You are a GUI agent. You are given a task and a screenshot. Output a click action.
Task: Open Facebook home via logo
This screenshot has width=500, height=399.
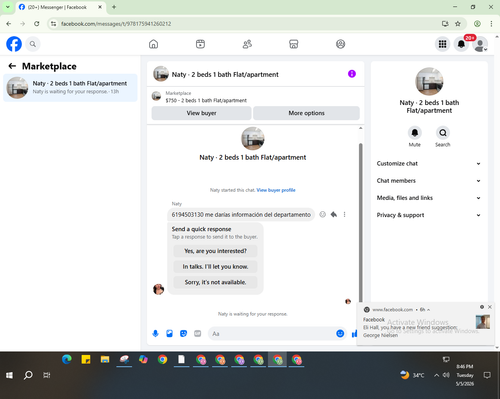(14, 44)
